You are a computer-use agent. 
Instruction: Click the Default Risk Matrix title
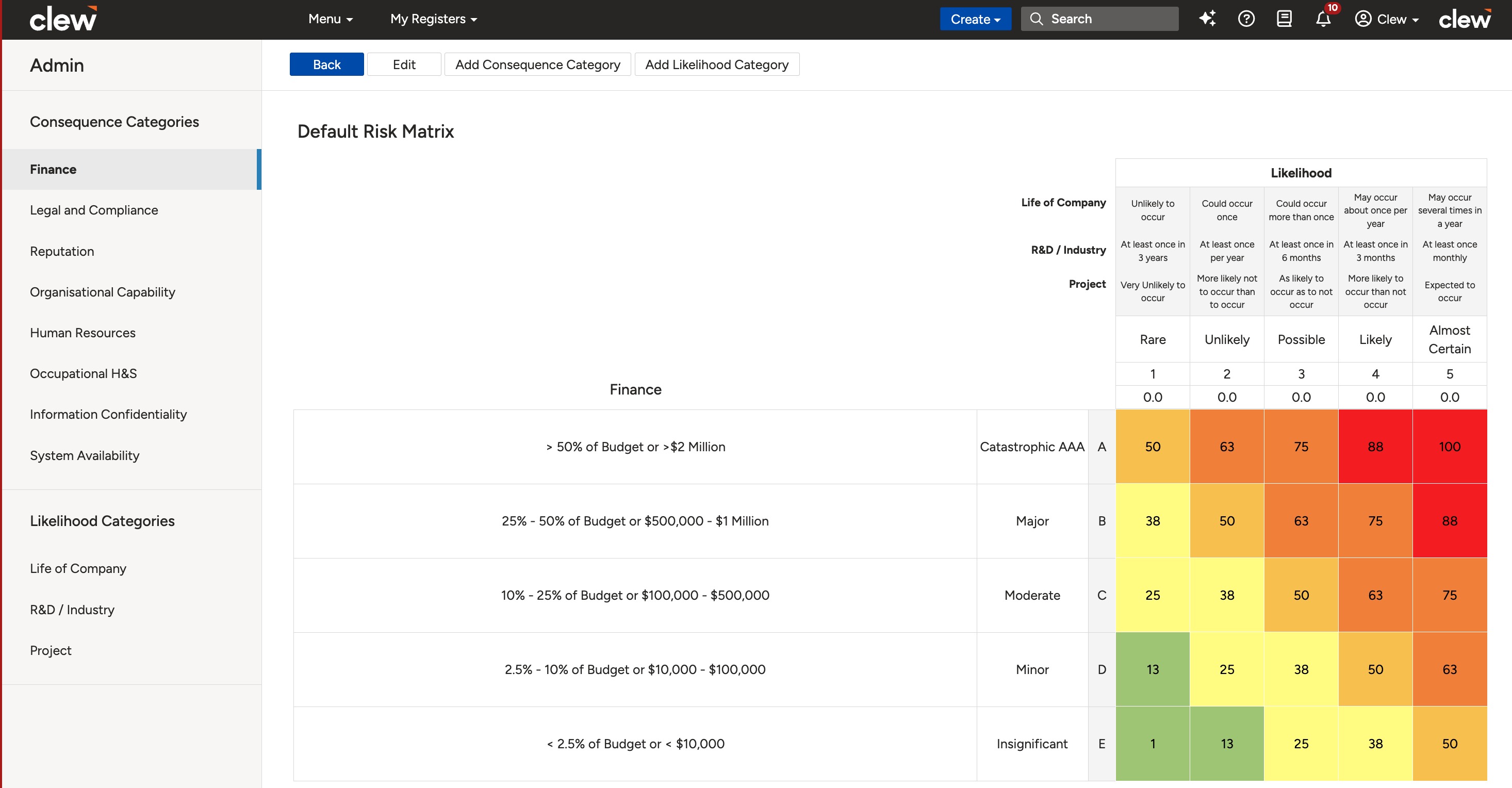tap(375, 132)
